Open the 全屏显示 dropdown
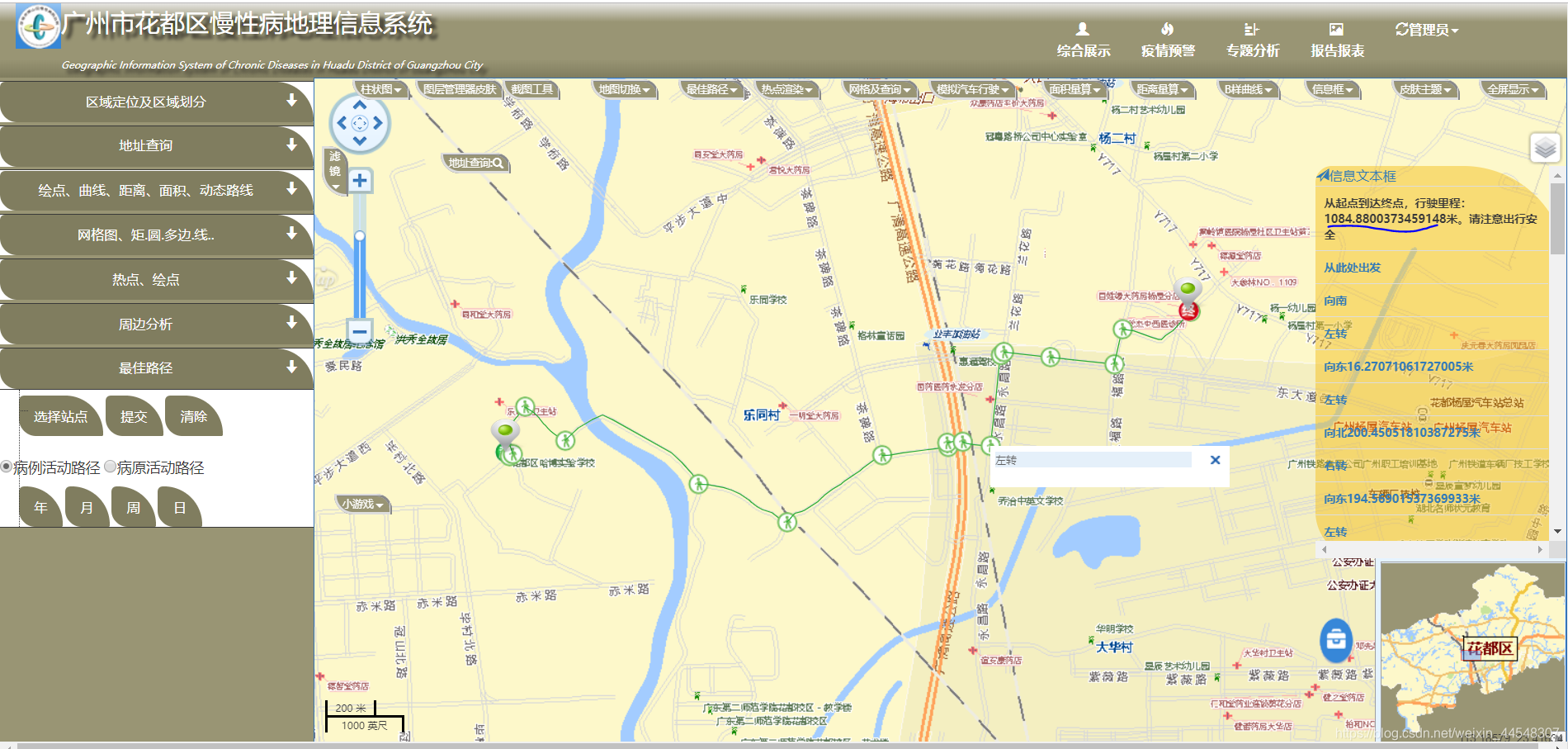Viewport: 1568px width, 749px height. coord(1513,89)
